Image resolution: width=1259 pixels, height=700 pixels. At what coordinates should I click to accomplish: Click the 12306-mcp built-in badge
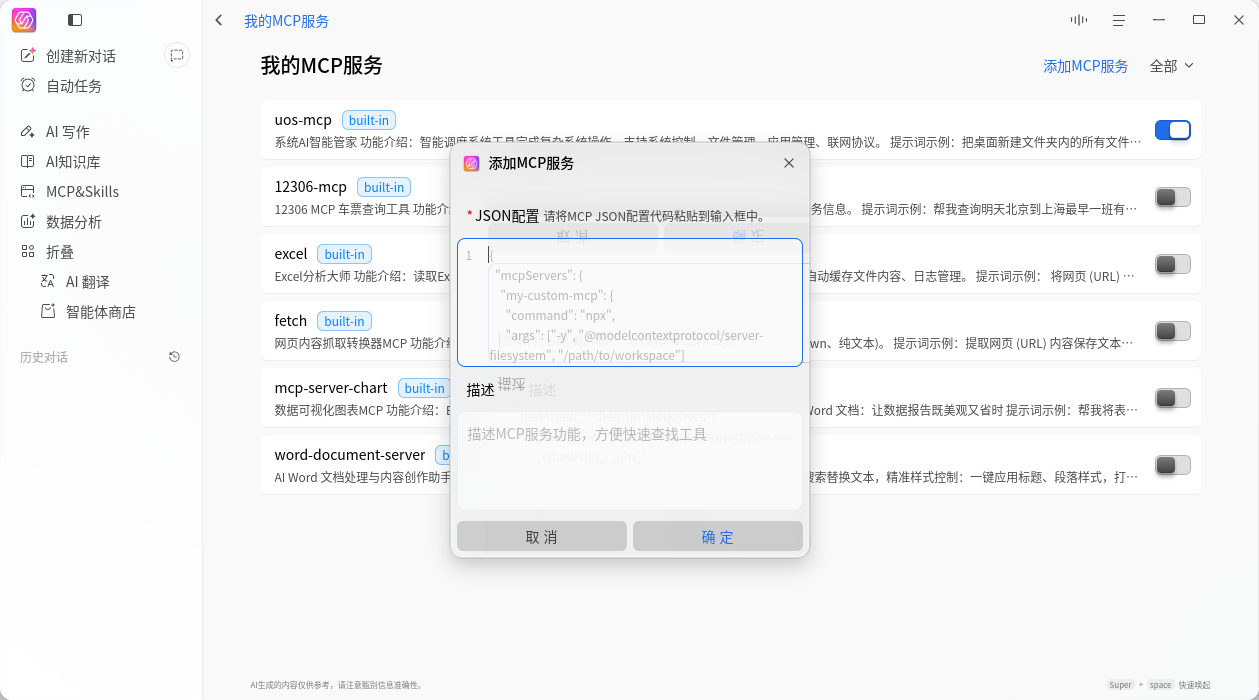tap(384, 187)
